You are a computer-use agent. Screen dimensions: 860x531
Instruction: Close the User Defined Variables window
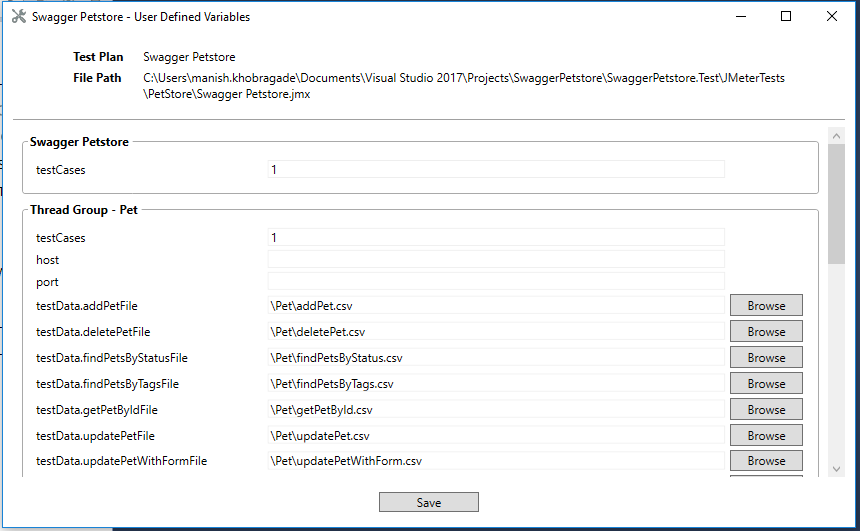coord(831,16)
